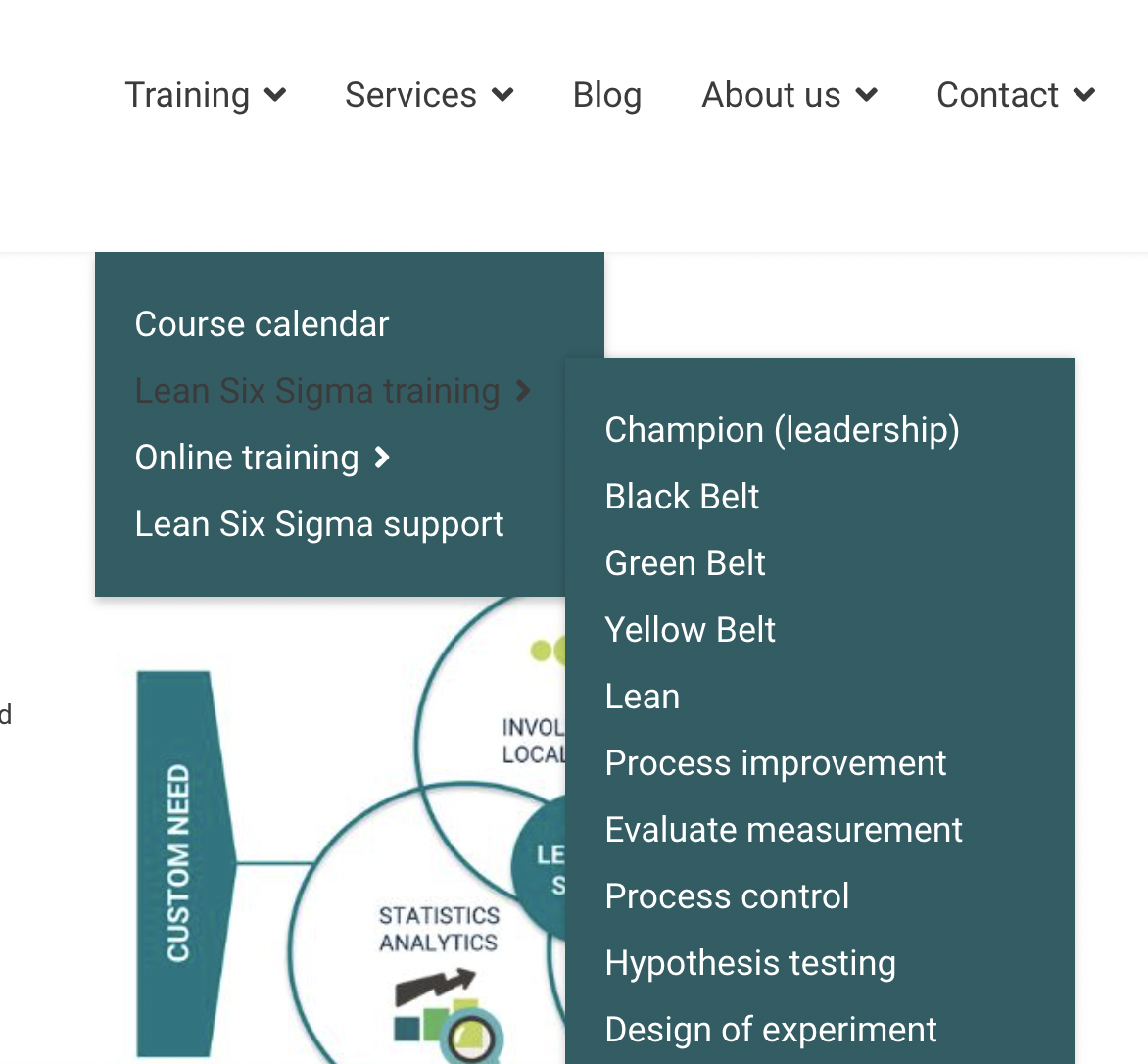Expand the About us chevron
The width and height of the screenshot is (1148, 1064).
tap(866, 95)
